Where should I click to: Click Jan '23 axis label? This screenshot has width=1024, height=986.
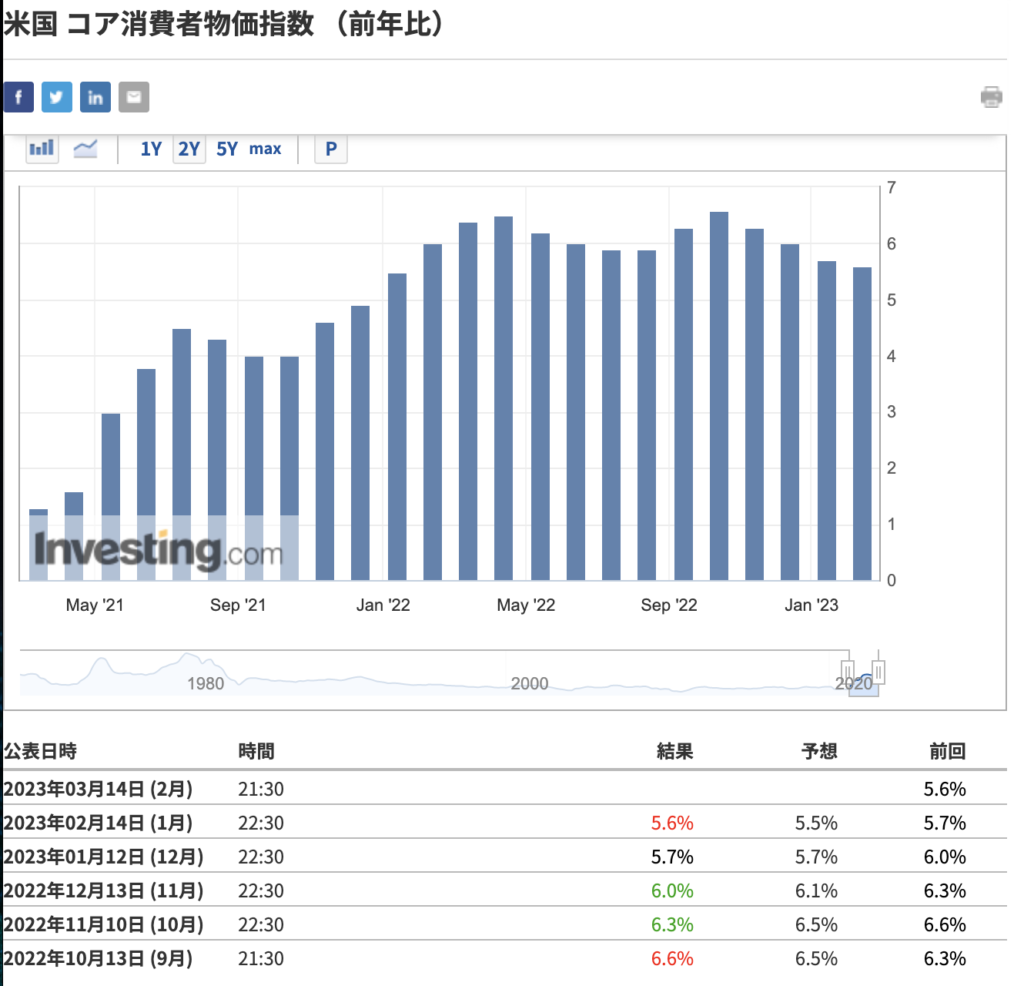tap(811, 605)
